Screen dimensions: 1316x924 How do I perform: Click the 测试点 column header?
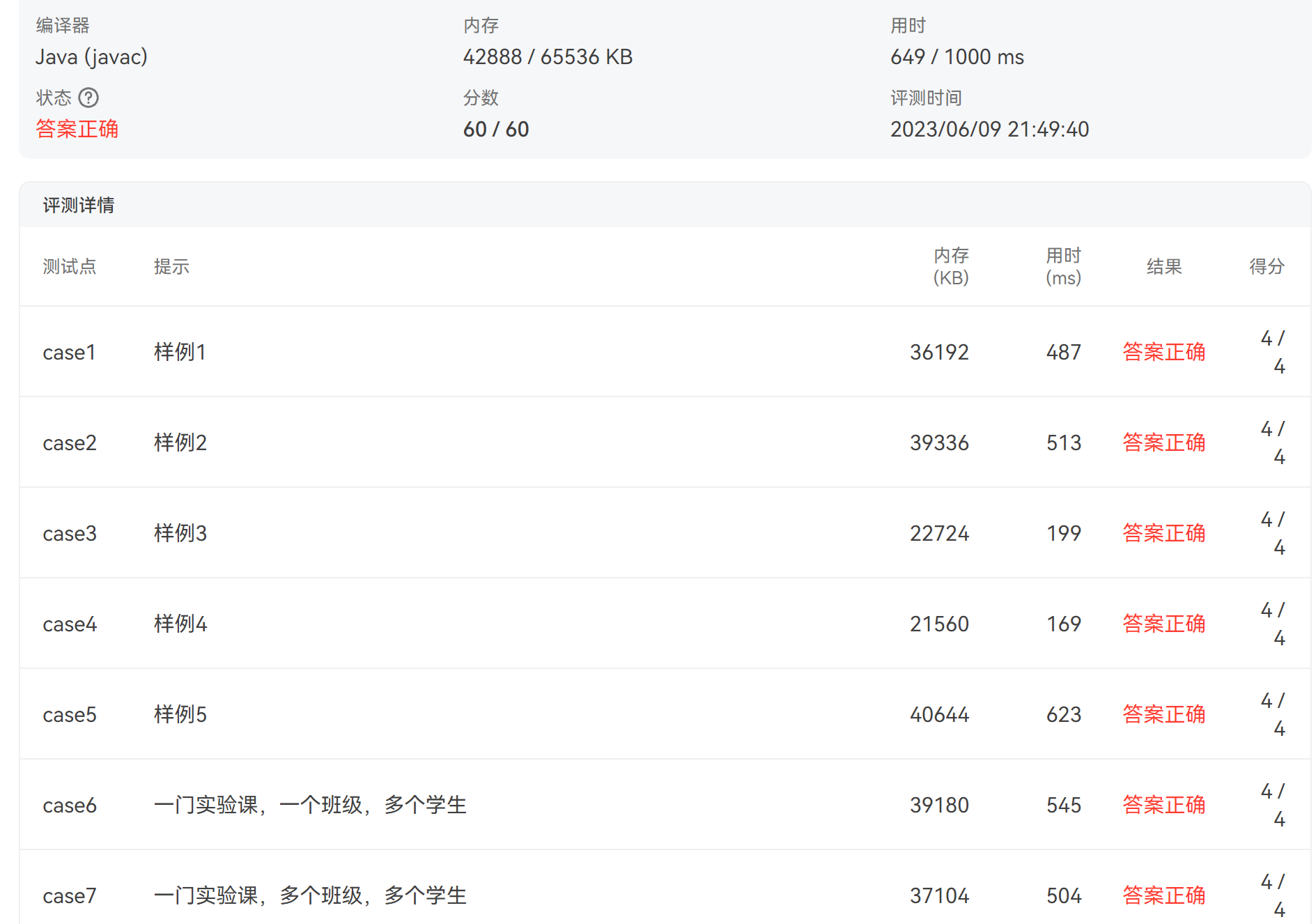point(69,266)
